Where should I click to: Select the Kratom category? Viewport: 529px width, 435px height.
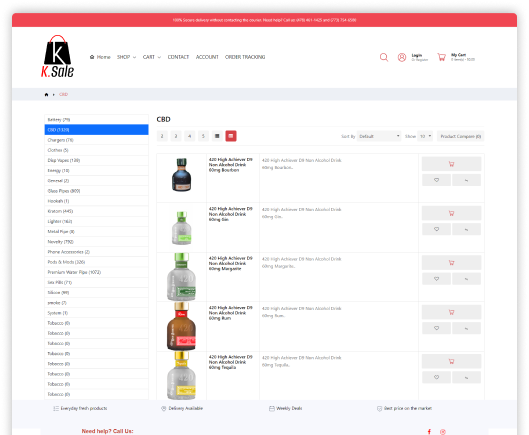[96, 211]
